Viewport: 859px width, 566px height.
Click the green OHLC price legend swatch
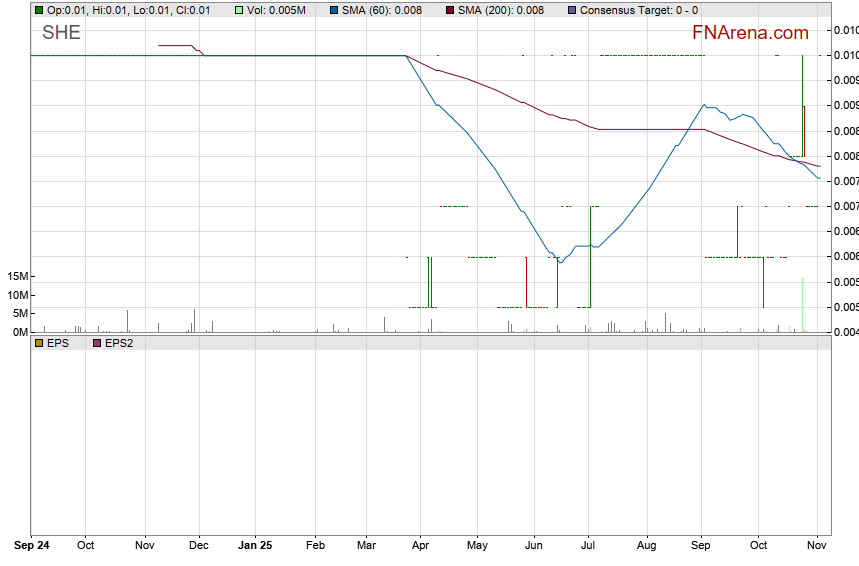pos(39,10)
